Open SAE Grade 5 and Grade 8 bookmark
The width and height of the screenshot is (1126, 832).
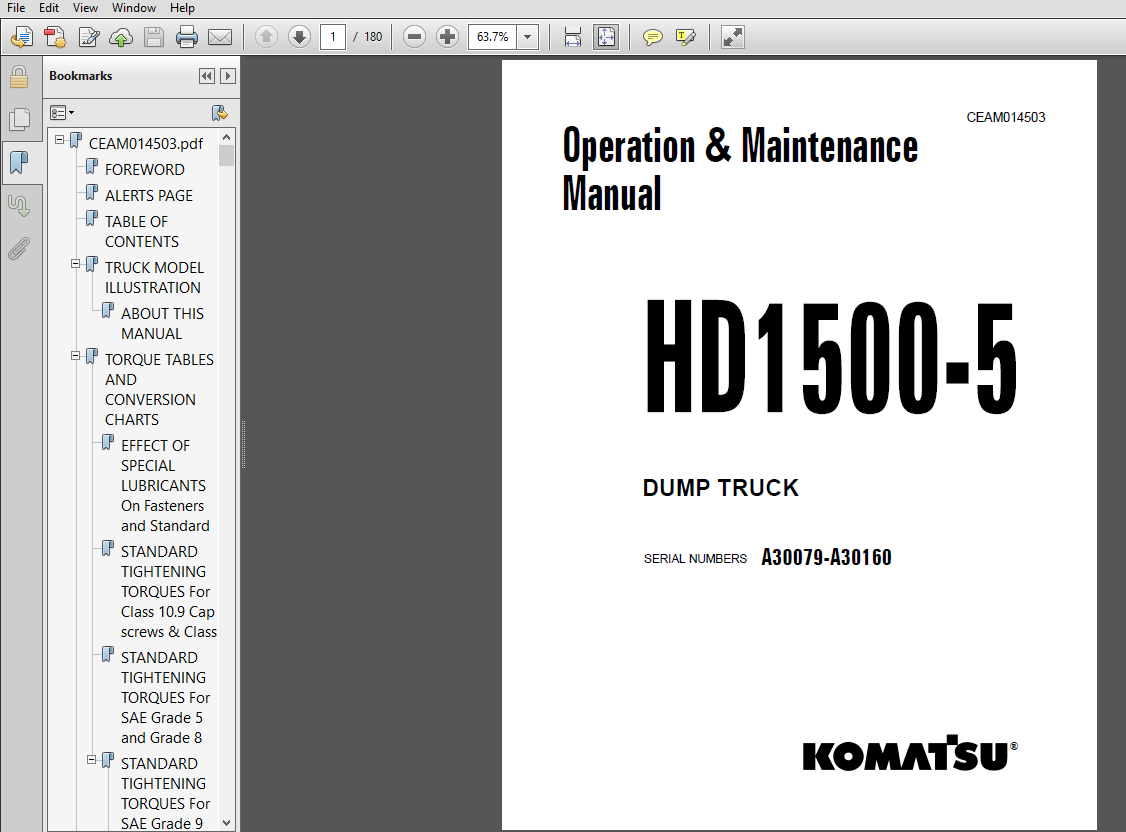point(165,698)
